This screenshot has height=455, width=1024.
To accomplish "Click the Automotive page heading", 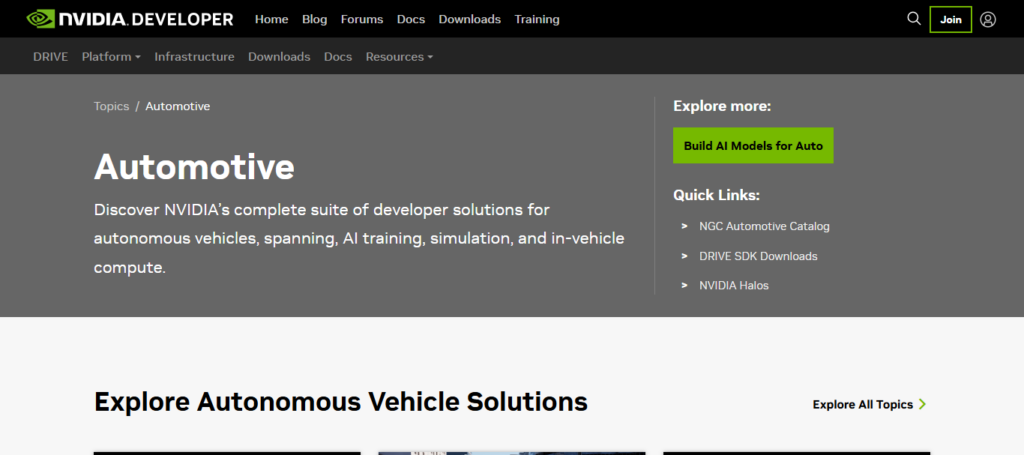I will tap(194, 166).
